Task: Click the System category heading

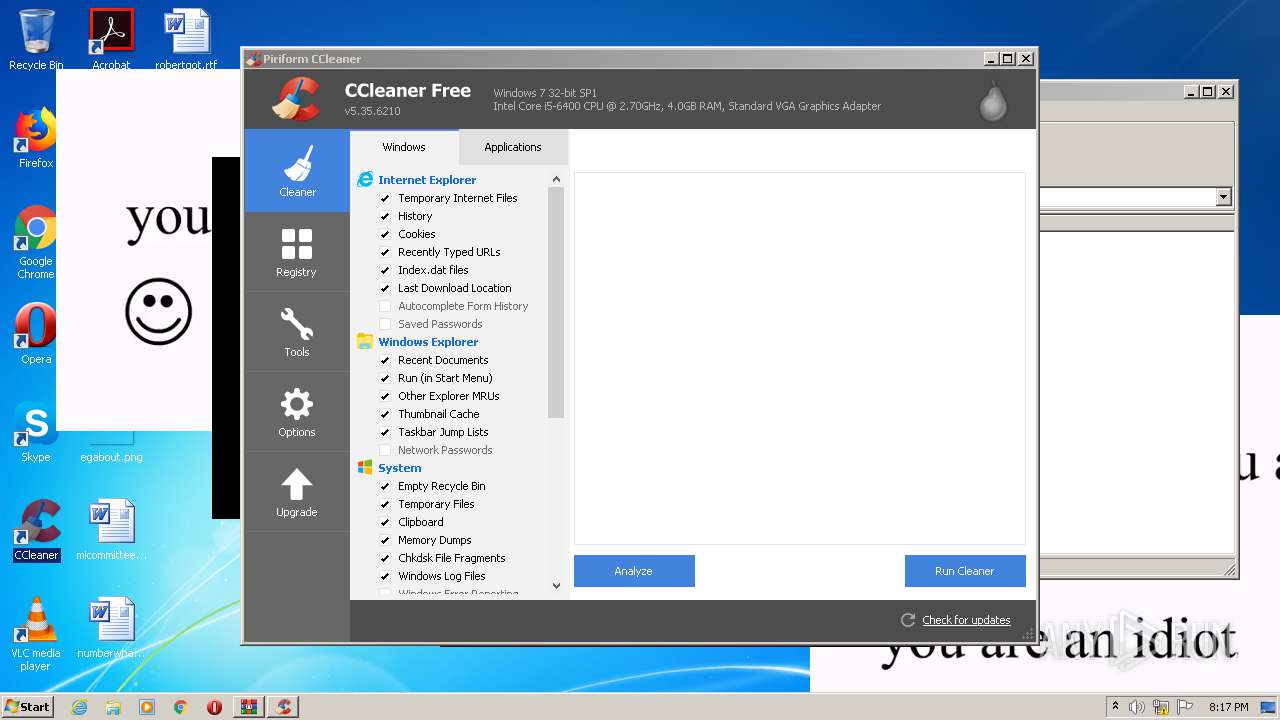Action: click(x=400, y=468)
